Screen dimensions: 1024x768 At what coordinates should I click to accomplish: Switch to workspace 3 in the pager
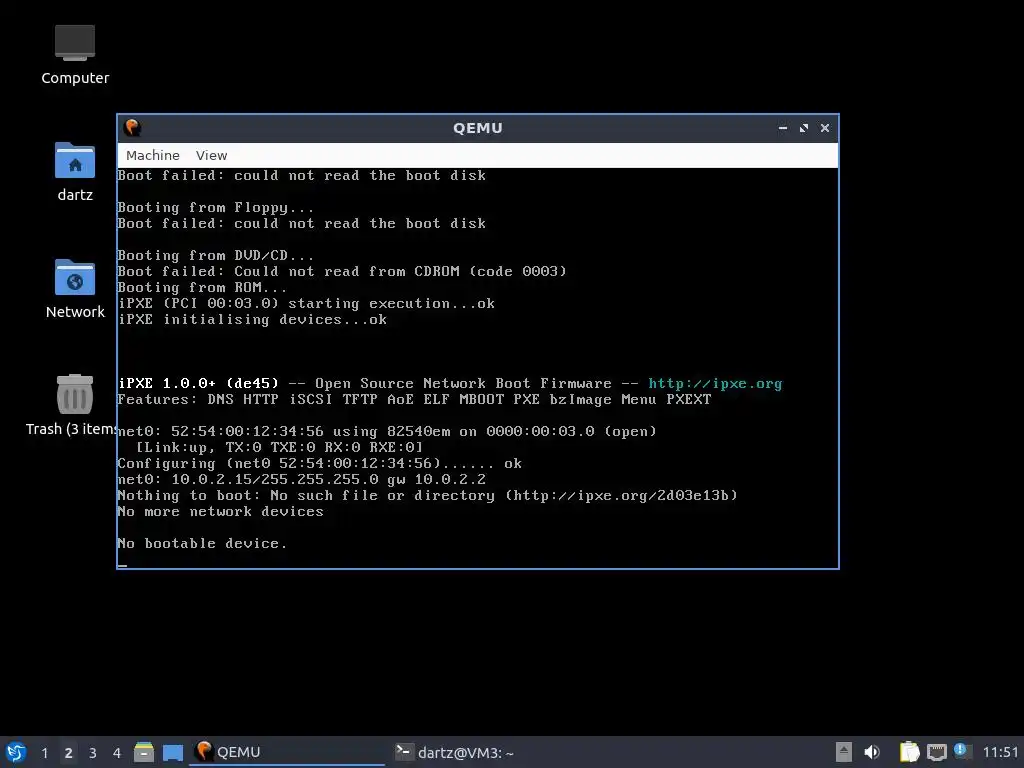tap(93, 753)
